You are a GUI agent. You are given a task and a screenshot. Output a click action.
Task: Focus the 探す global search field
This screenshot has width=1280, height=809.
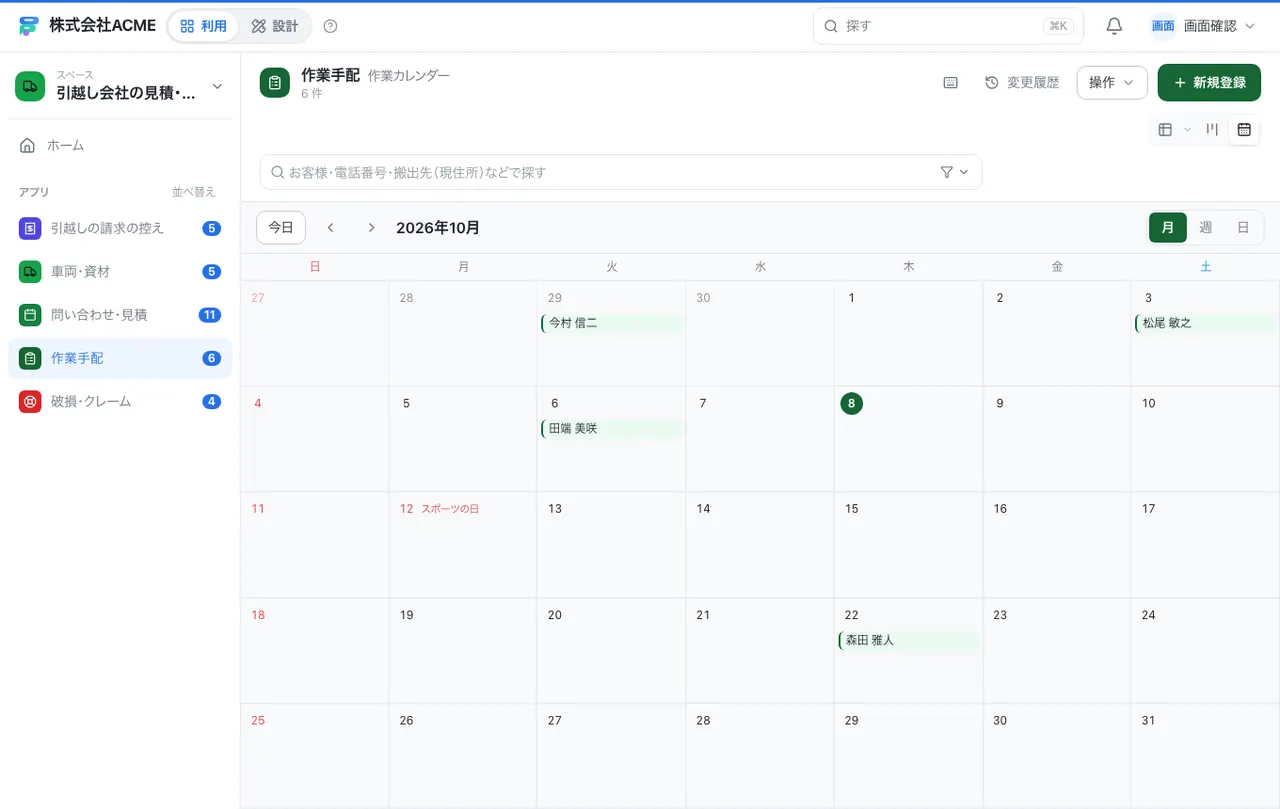coord(948,26)
